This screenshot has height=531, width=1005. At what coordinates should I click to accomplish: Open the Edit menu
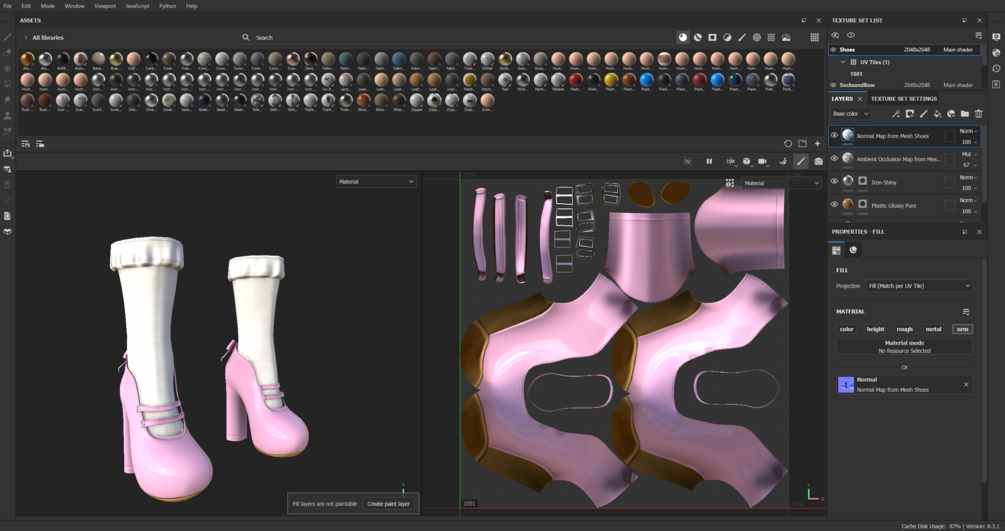(26, 6)
